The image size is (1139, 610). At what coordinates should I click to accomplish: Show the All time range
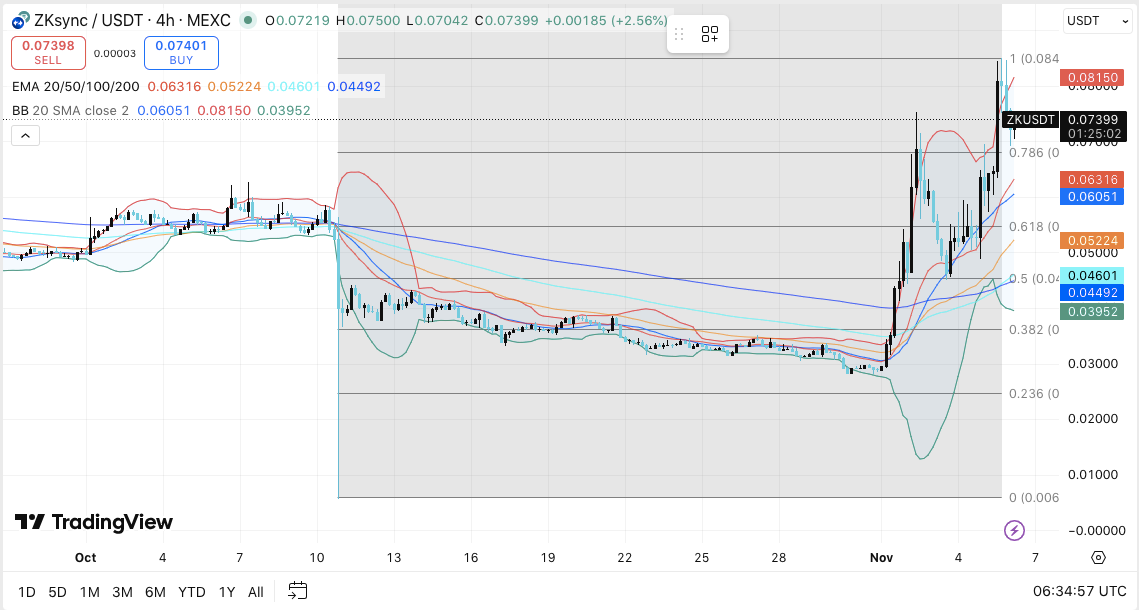pos(256,592)
